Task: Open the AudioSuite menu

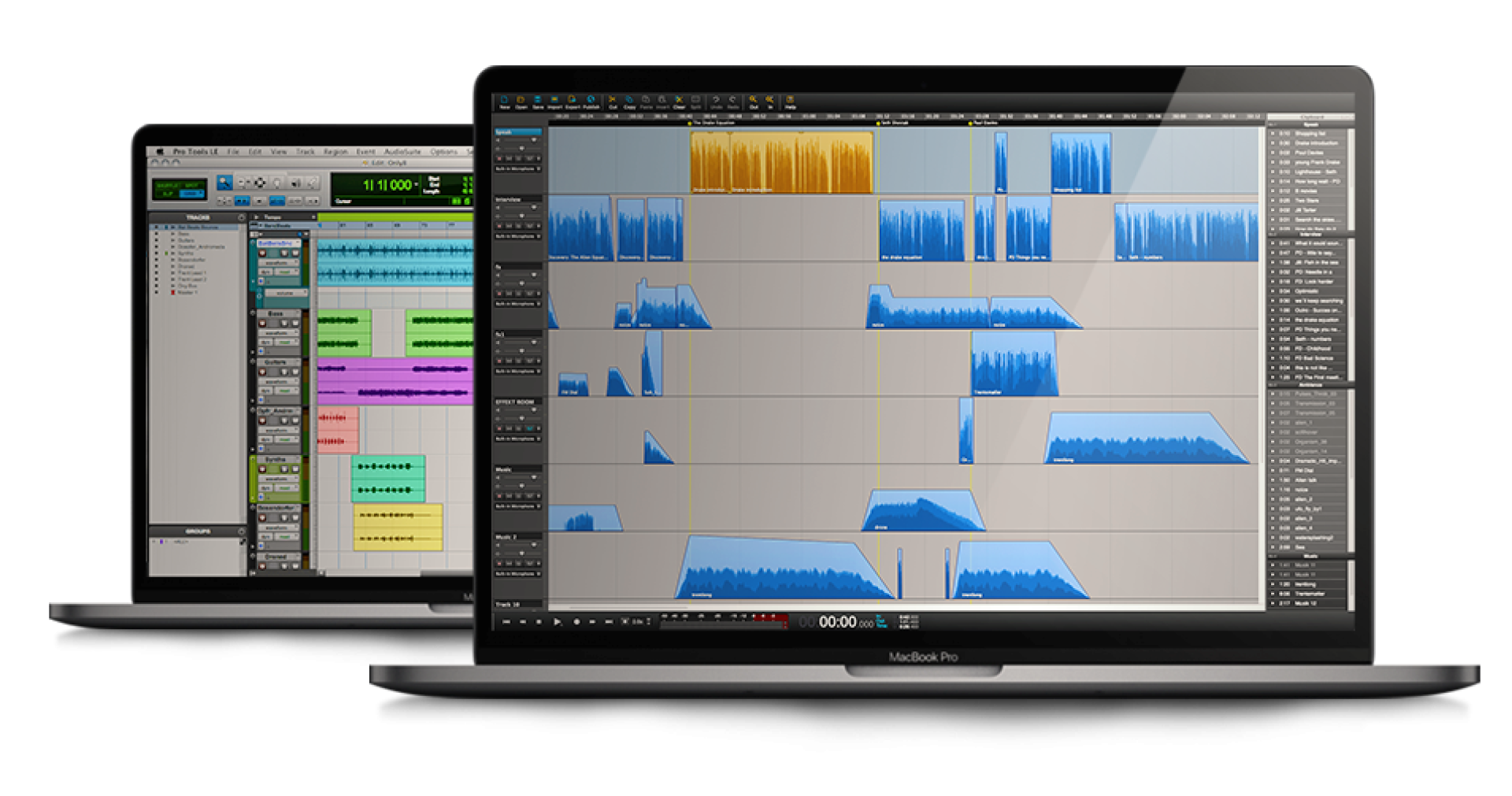Action: tap(402, 151)
